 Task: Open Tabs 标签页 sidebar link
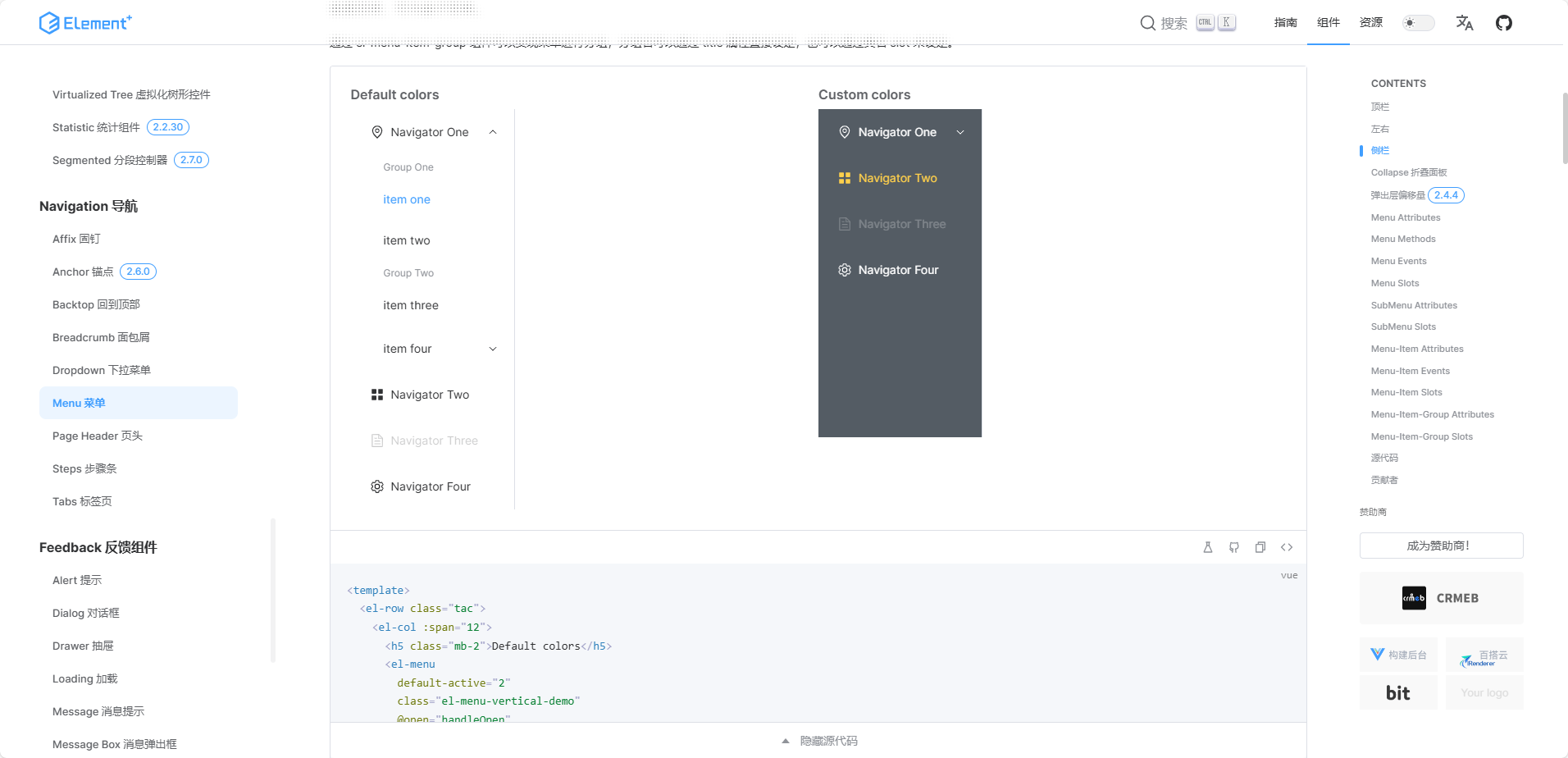pyautogui.click(x=82, y=501)
